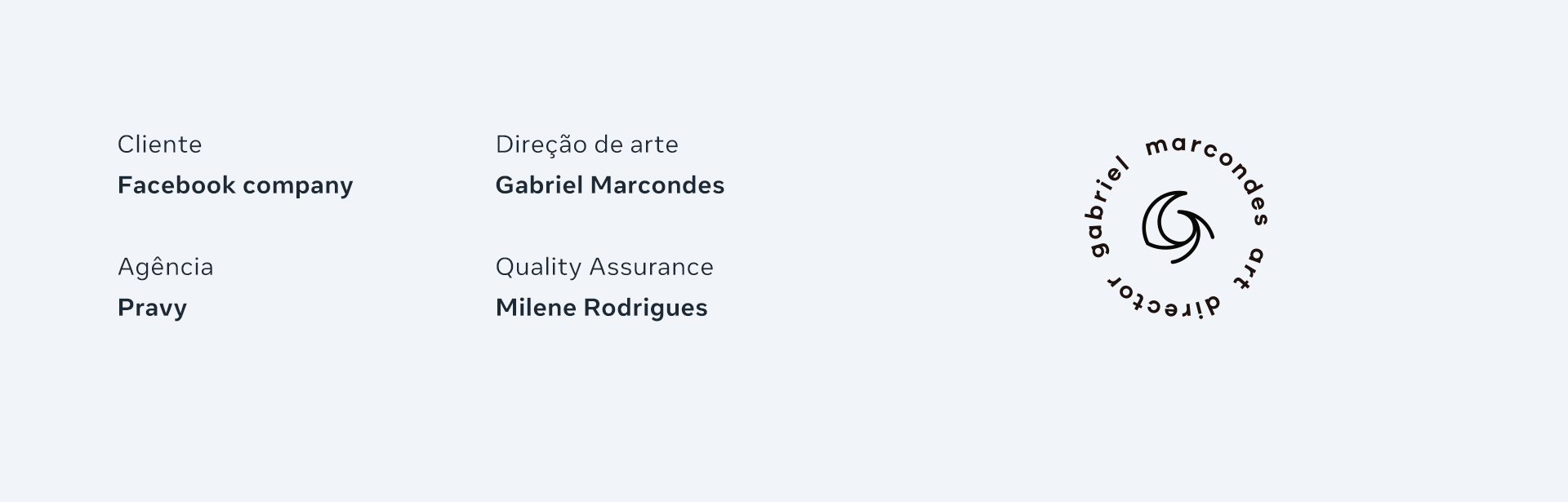Click the word 'arte' in the heading
This screenshot has width=1568, height=502.
tap(654, 145)
